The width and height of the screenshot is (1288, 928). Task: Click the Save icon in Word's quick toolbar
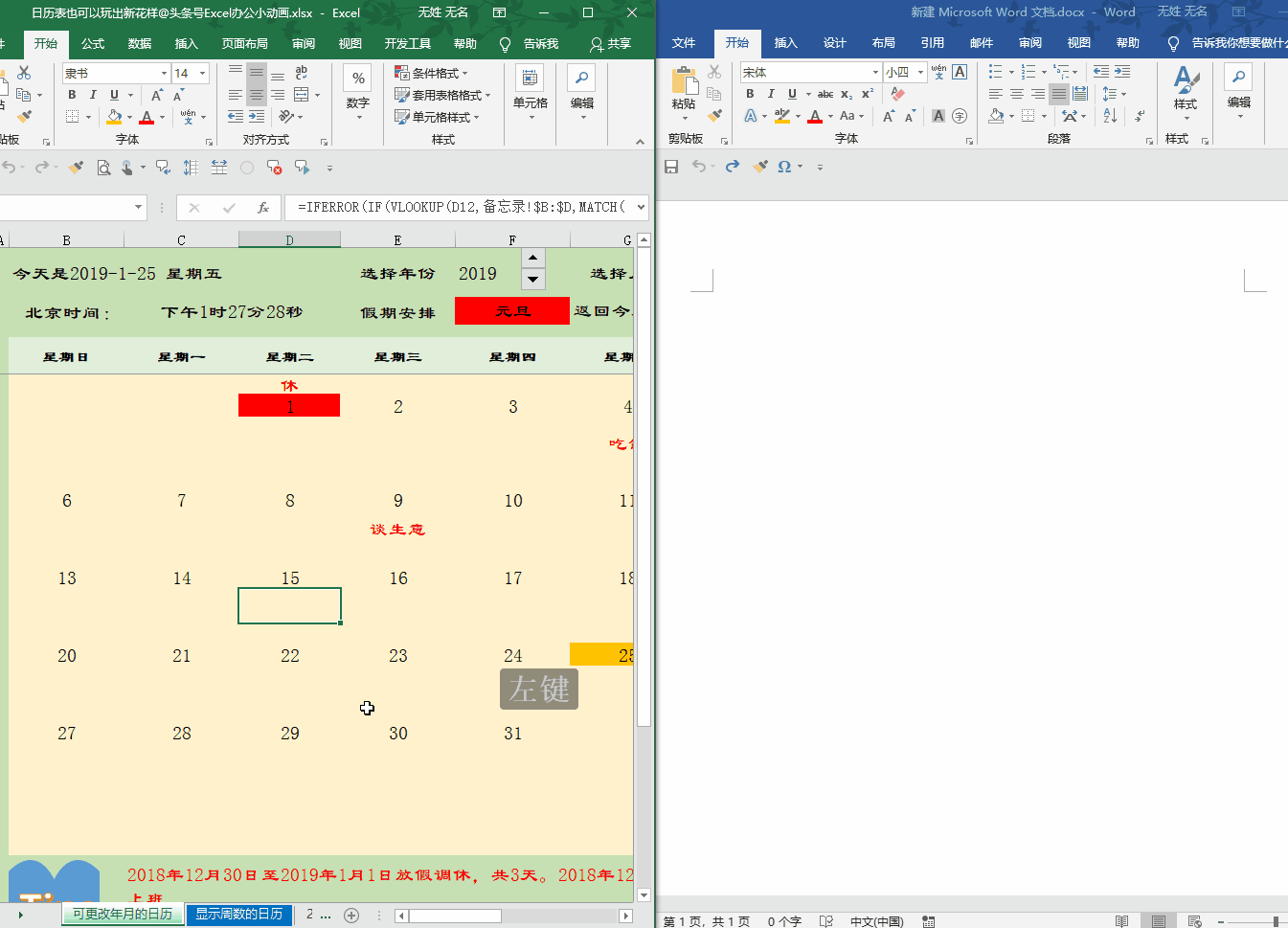pyautogui.click(x=671, y=167)
